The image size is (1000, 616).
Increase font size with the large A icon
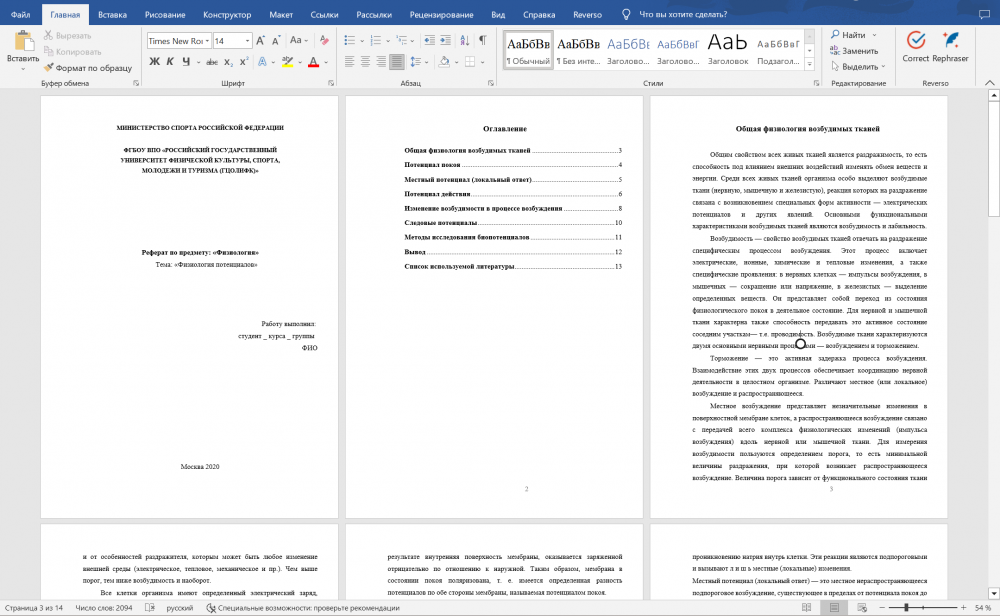tap(260, 41)
